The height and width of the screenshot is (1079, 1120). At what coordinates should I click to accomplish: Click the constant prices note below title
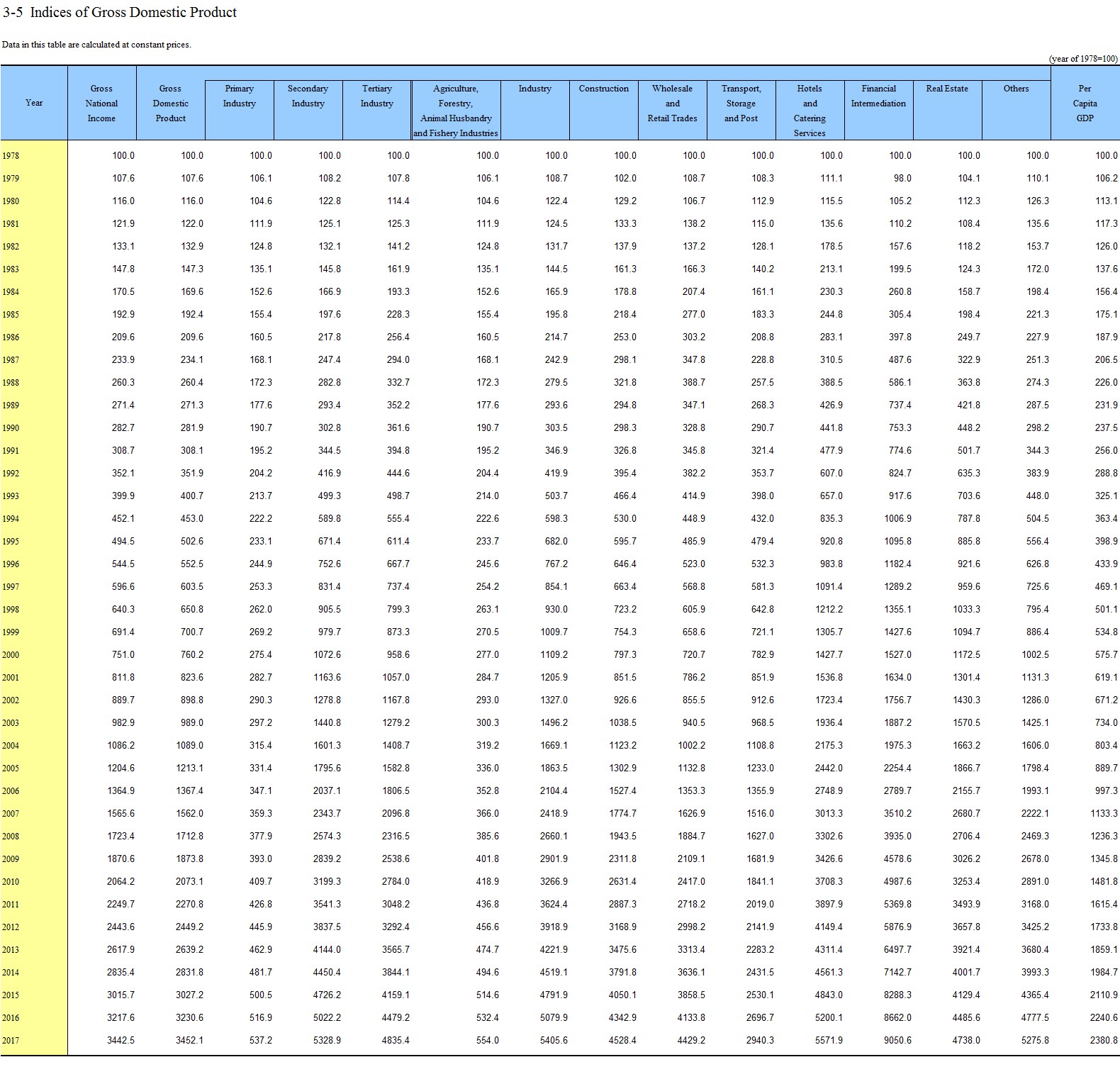click(96, 45)
